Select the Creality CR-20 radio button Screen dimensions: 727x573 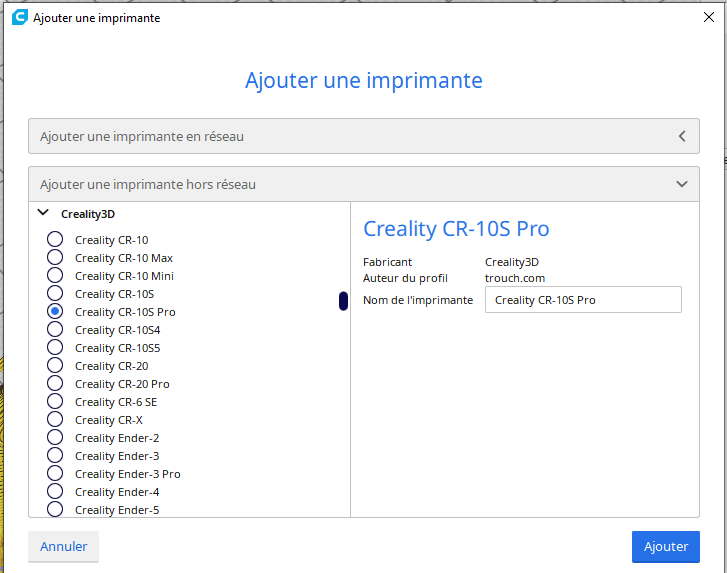[x=55, y=365]
